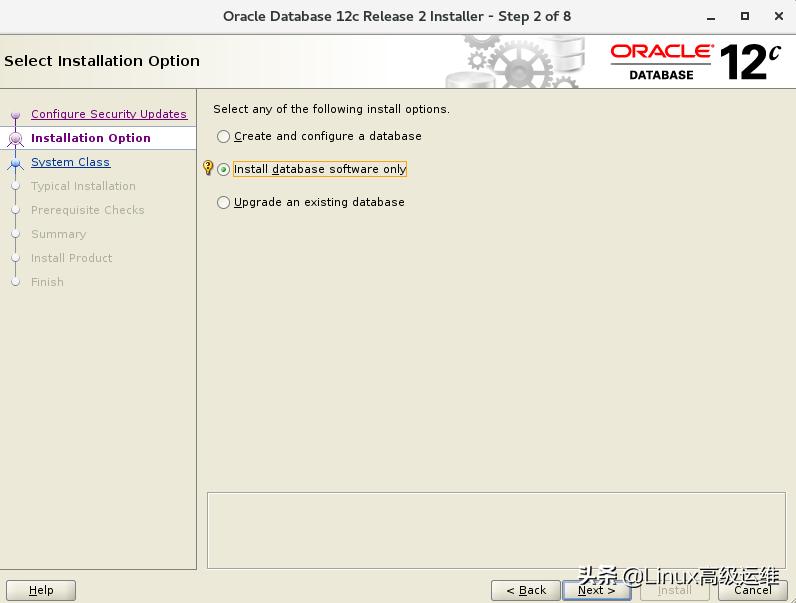The image size is (796, 603).
Task: Click the Finish step label
Action: (x=47, y=282)
